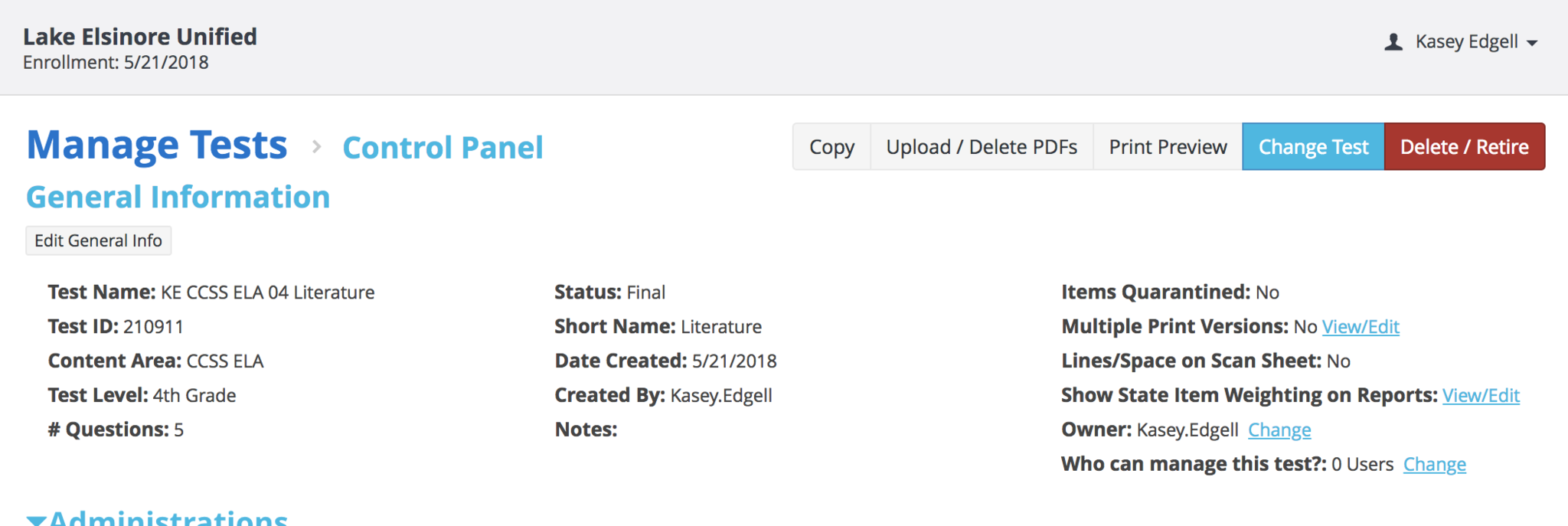Click the breadcrumb chevron separator

click(316, 146)
